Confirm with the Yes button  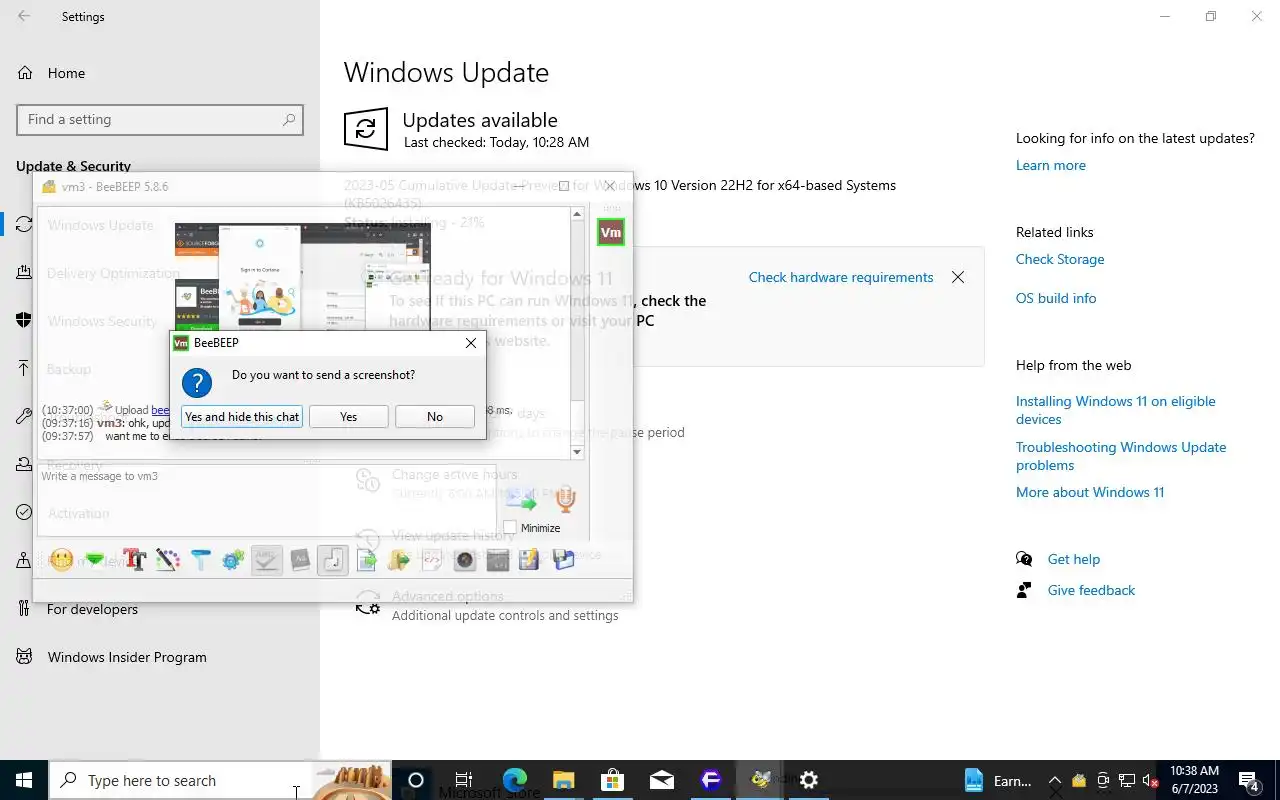click(348, 416)
